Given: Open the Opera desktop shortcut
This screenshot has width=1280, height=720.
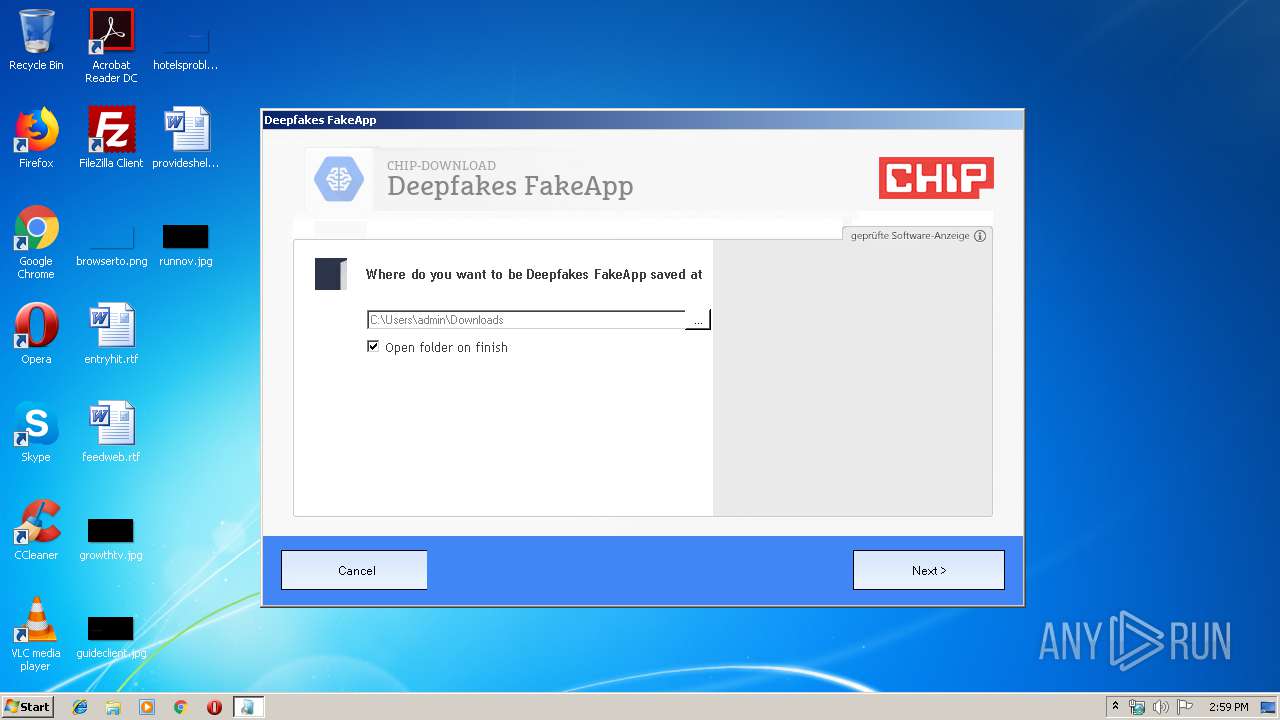Looking at the screenshot, I should pyautogui.click(x=36, y=334).
